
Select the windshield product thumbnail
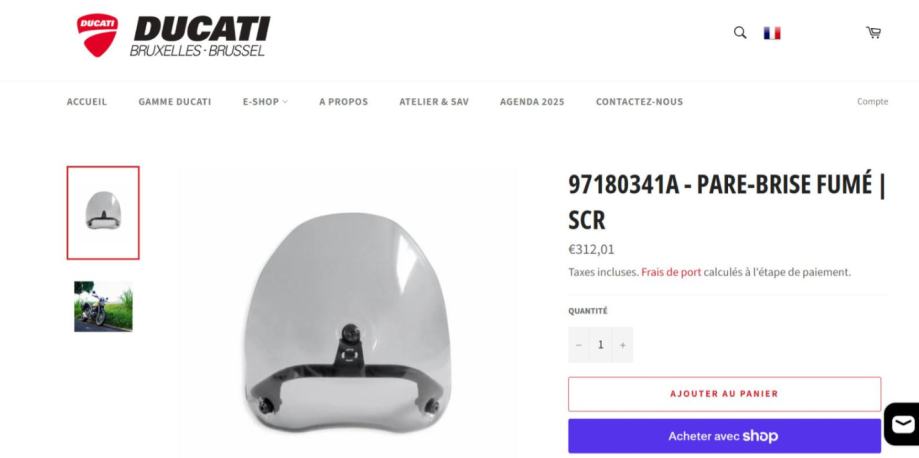click(103, 212)
